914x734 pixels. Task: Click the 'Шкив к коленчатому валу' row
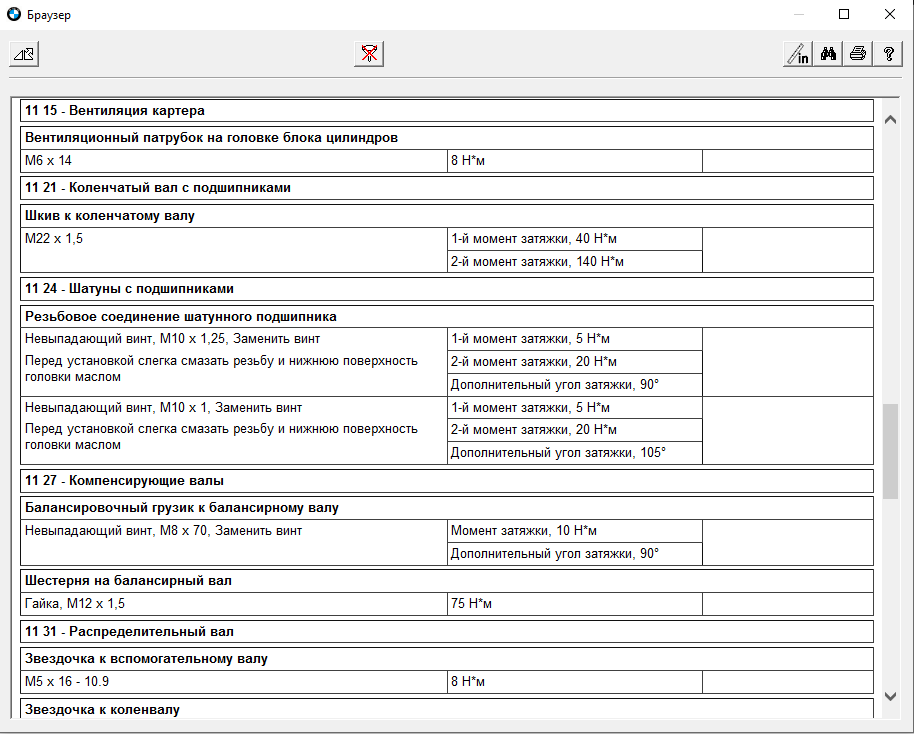click(x=110, y=216)
